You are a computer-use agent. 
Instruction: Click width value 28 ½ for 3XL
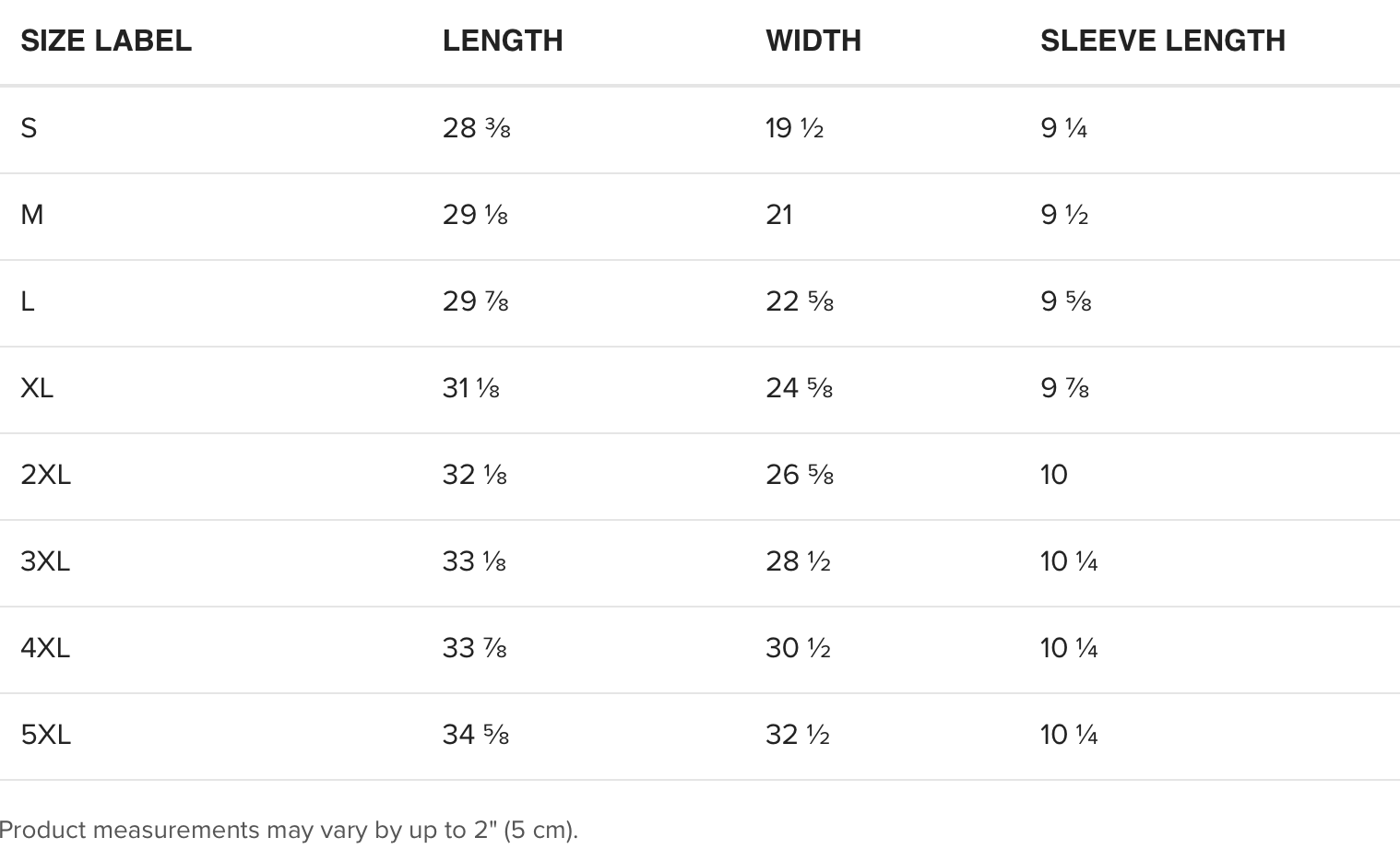[x=799, y=561]
